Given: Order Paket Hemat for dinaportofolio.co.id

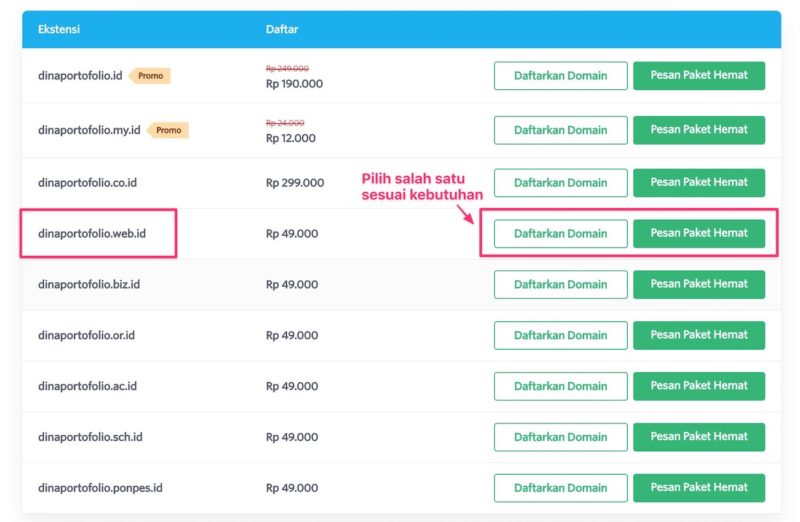Looking at the screenshot, I should (698, 183).
